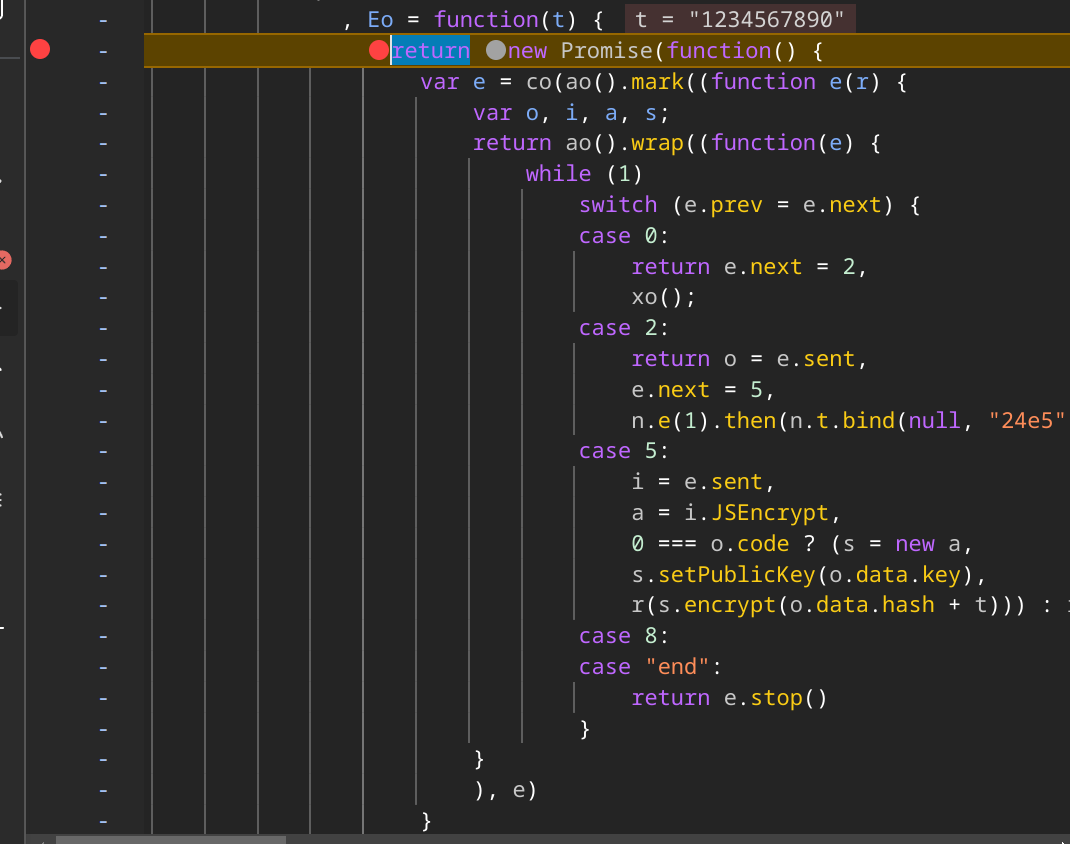Screen dimensions: 1070x844
Task: Click 'i = e.sent' assignment
Action: tap(697, 482)
